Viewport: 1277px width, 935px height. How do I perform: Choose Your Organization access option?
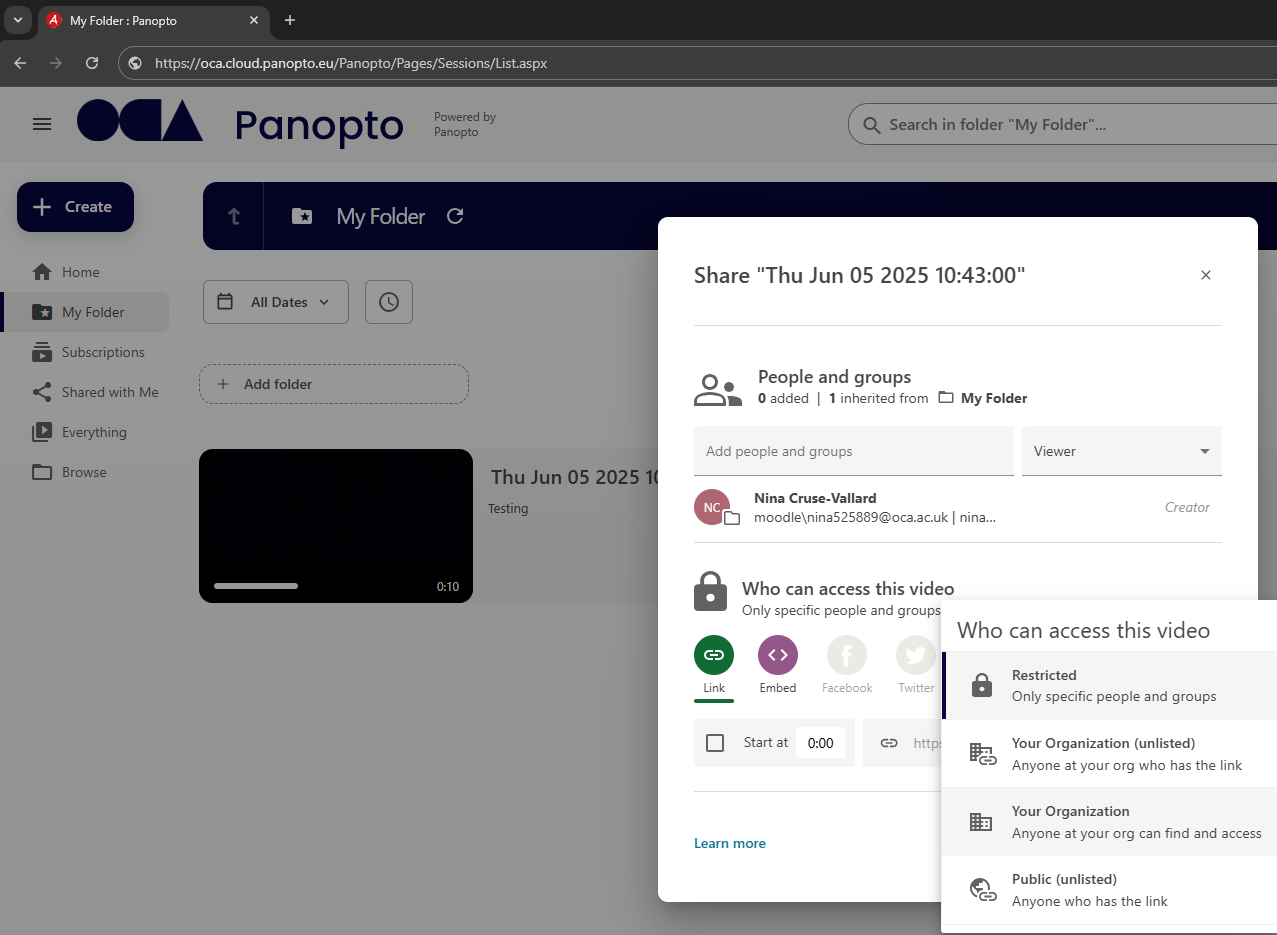click(x=1109, y=822)
